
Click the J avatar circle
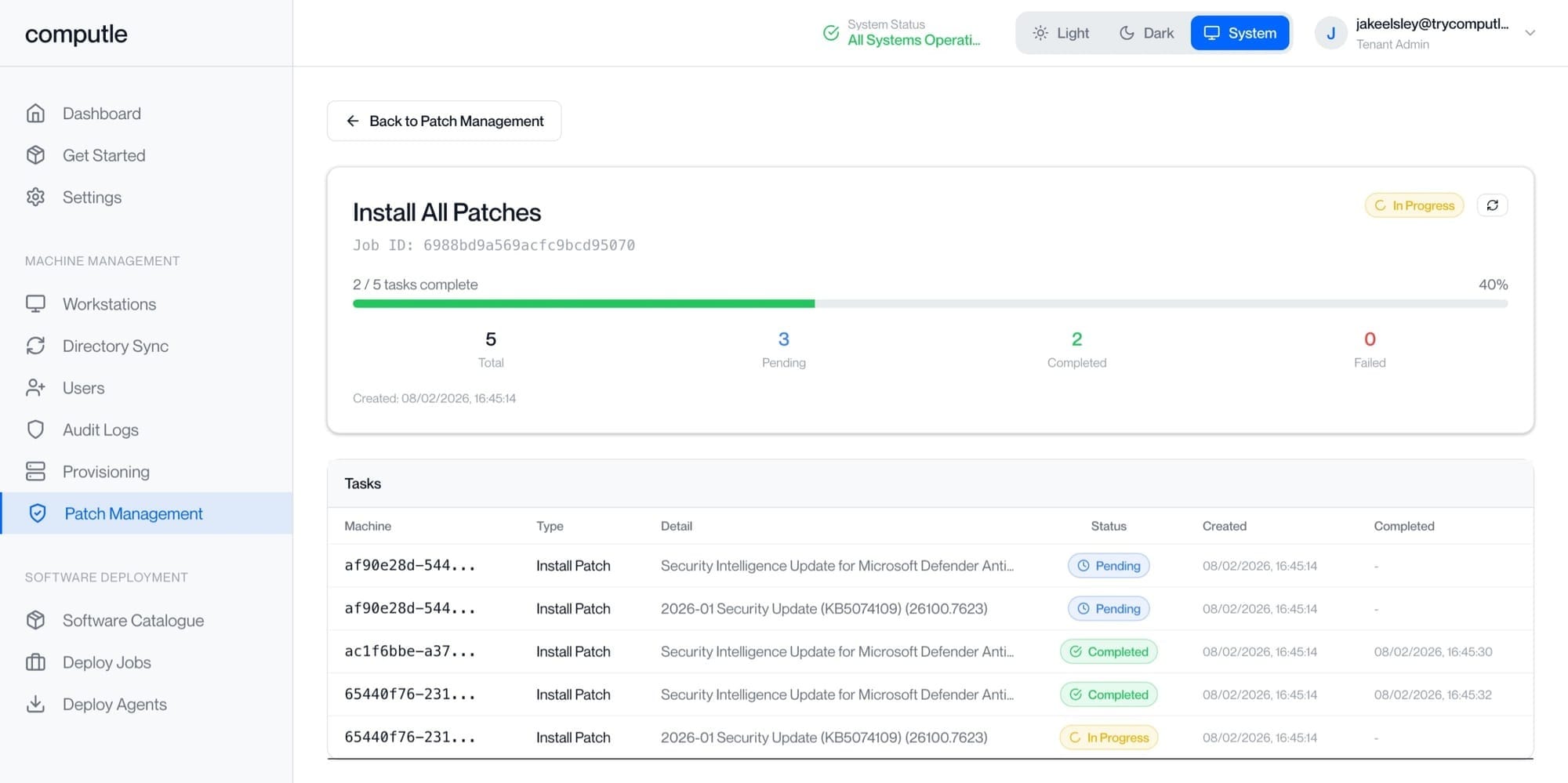[x=1330, y=33]
